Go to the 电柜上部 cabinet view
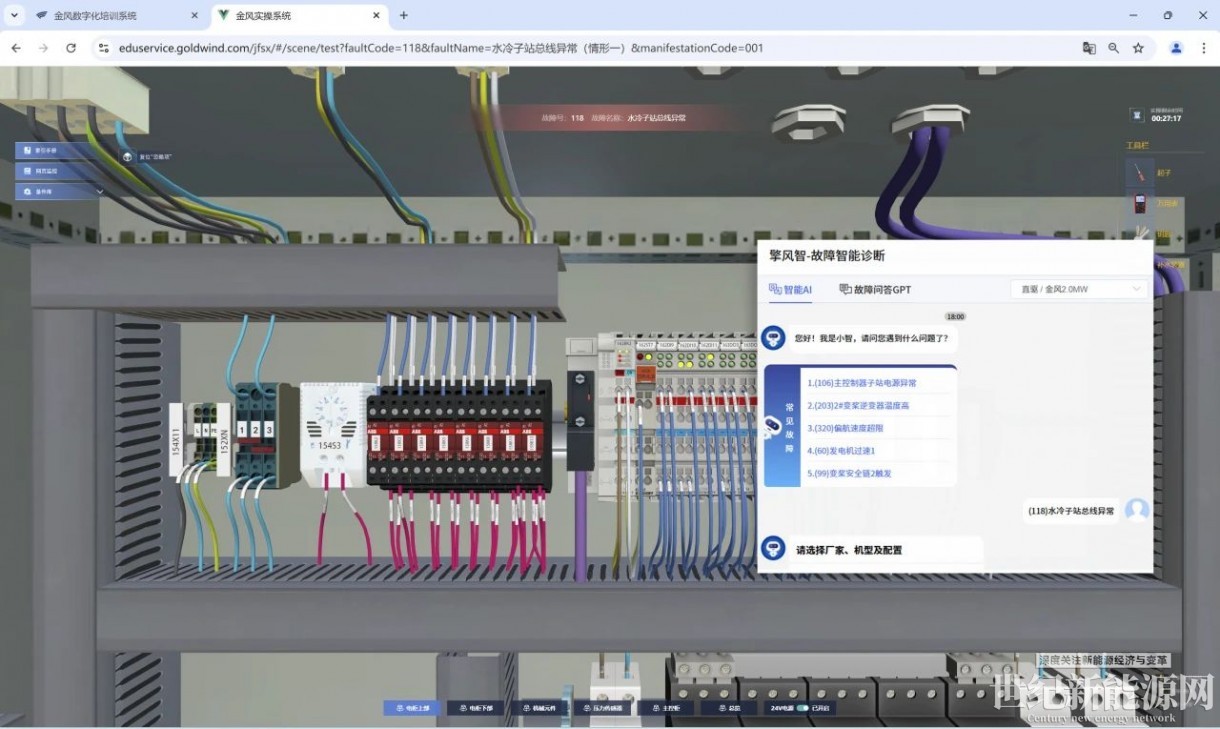The image size is (1220, 729). (x=412, y=708)
